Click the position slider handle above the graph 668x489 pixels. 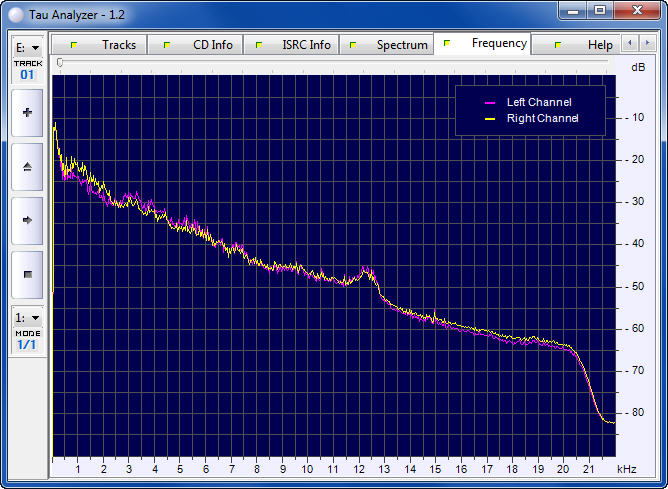tap(60, 62)
